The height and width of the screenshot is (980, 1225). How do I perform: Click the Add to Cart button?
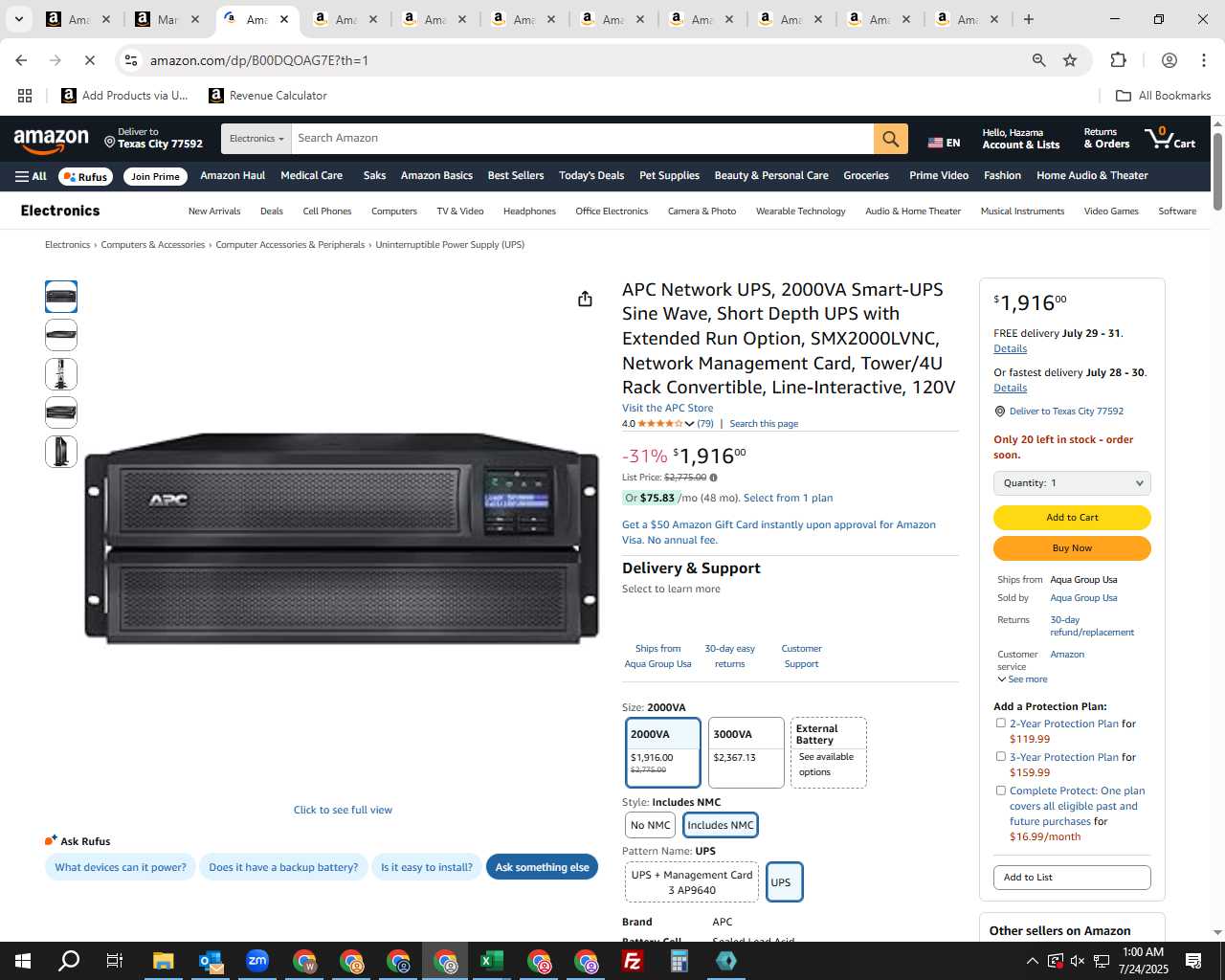pyautogui.click(x=1072, y=518)
